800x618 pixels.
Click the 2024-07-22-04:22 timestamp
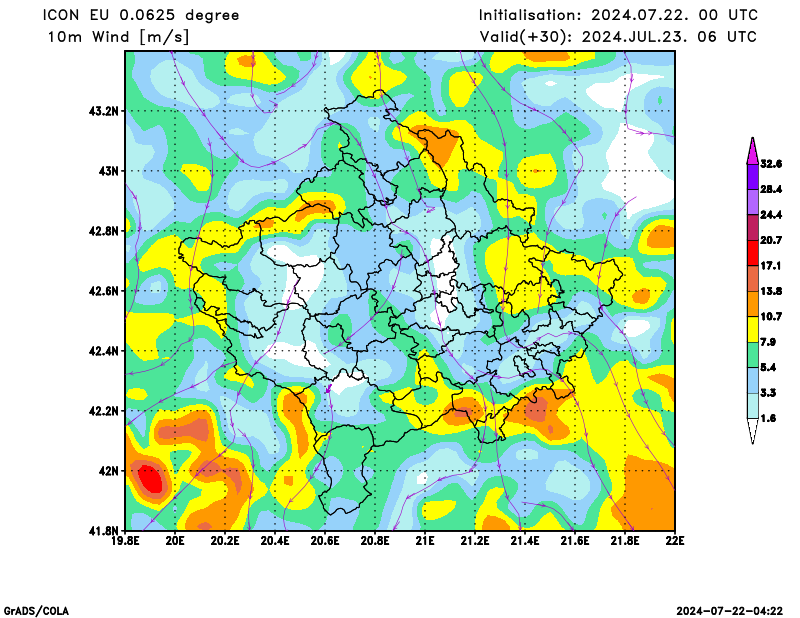click(730, 611)
